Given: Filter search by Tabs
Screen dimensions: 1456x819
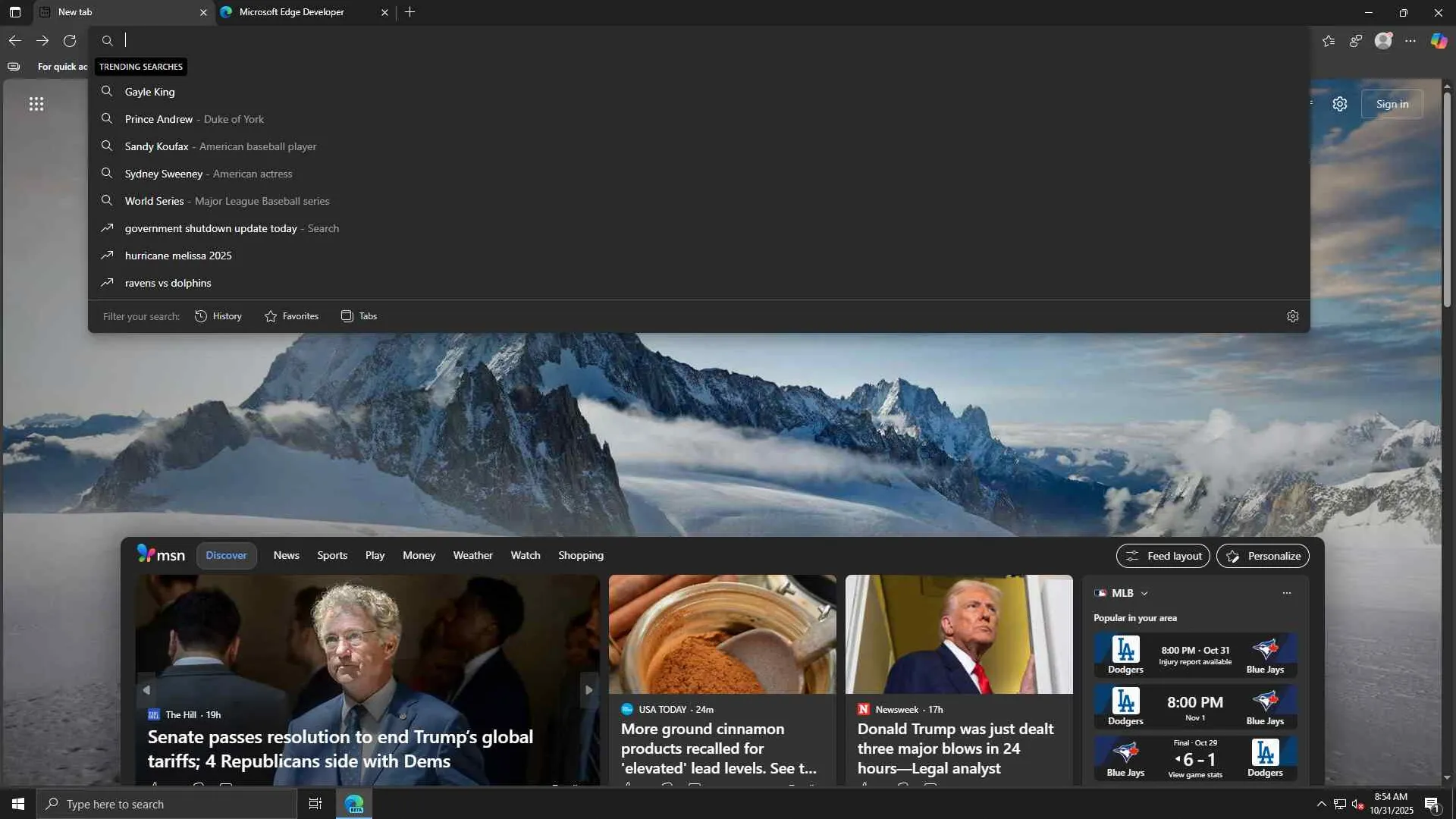Looking at the screenshot, I should pos(359,316).
